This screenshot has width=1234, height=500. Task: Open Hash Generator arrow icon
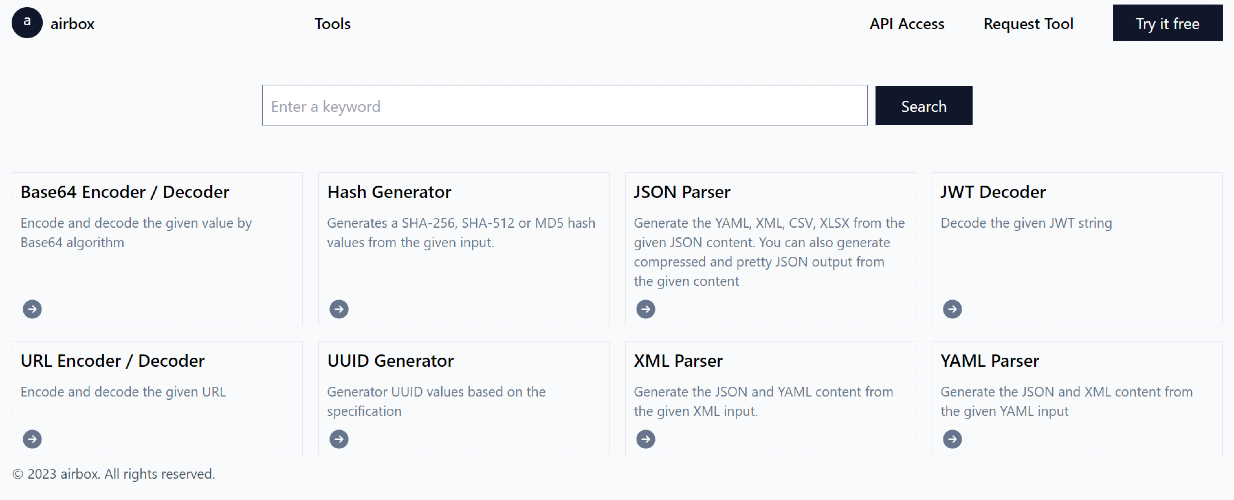(339, 309)
